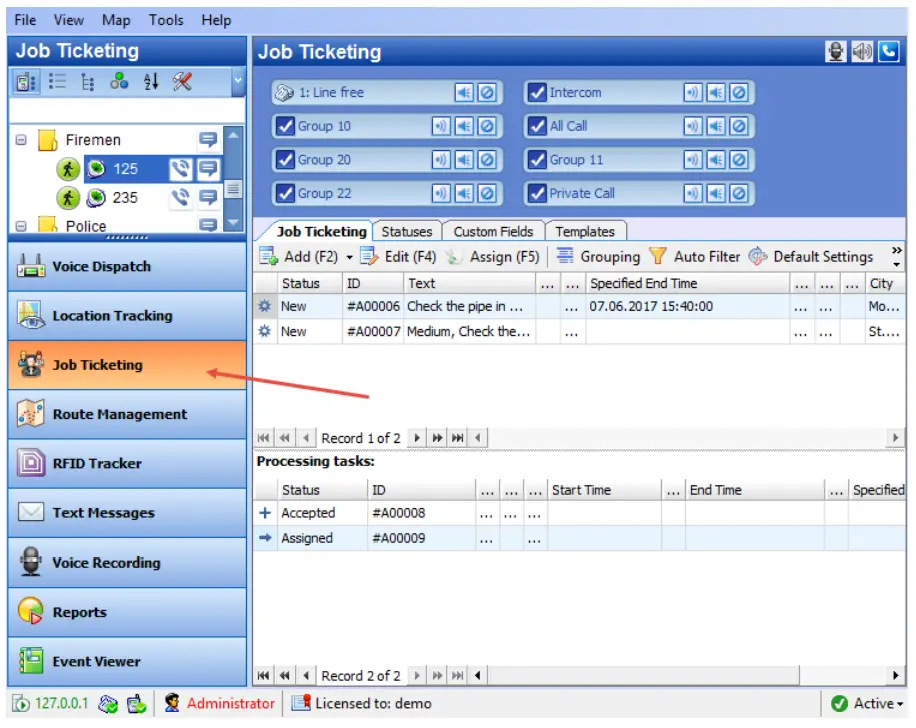Click the microphone icon in the header
The image size is (916, 728).
coord(836,51)
